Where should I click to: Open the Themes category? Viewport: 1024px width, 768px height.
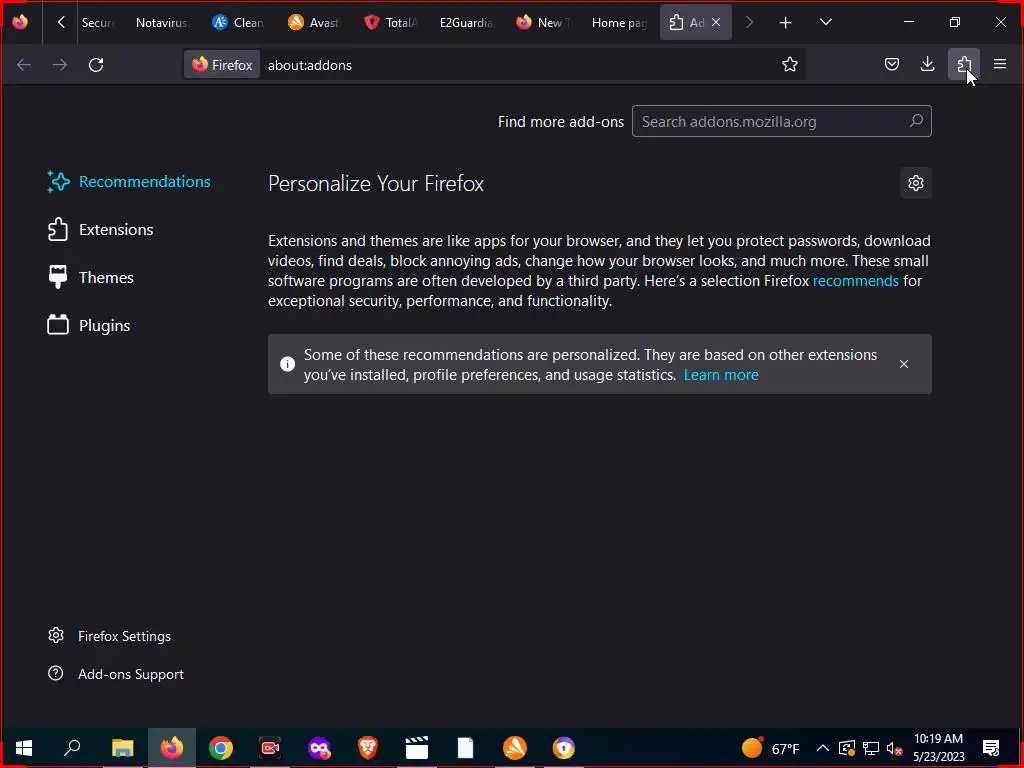point(90,278)
